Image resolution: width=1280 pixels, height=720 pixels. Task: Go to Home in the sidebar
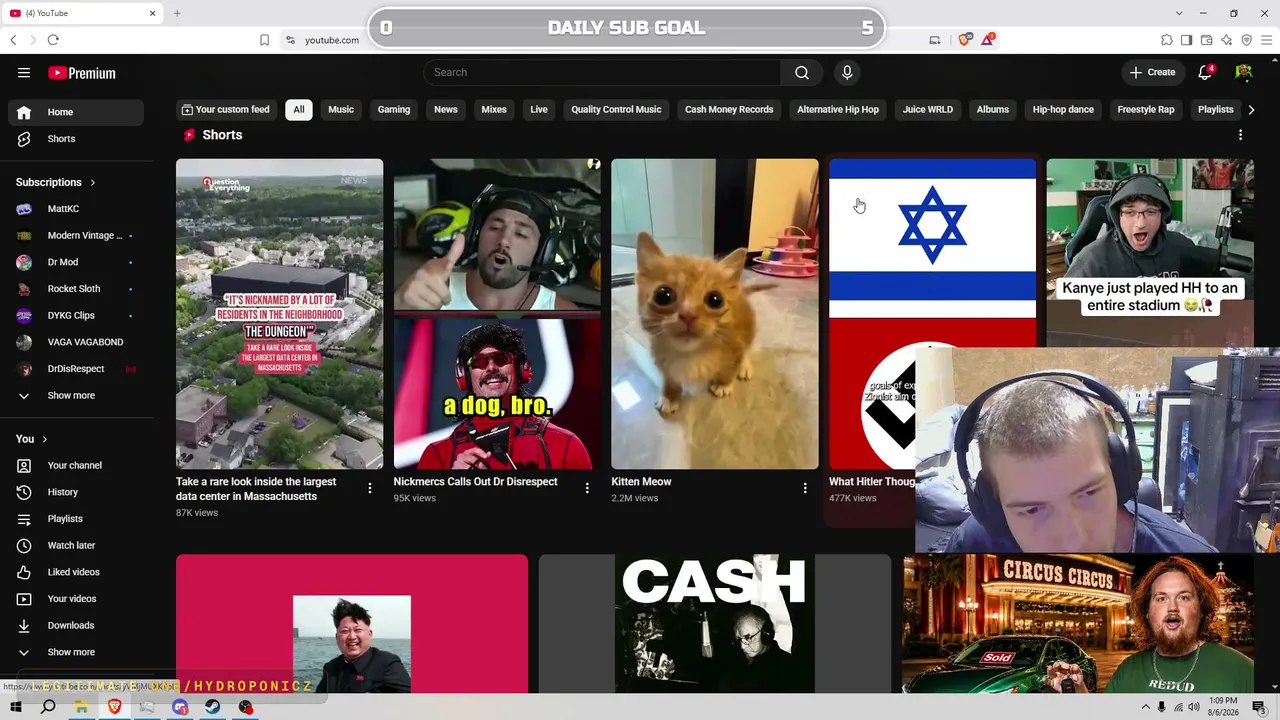click(78, 112)
